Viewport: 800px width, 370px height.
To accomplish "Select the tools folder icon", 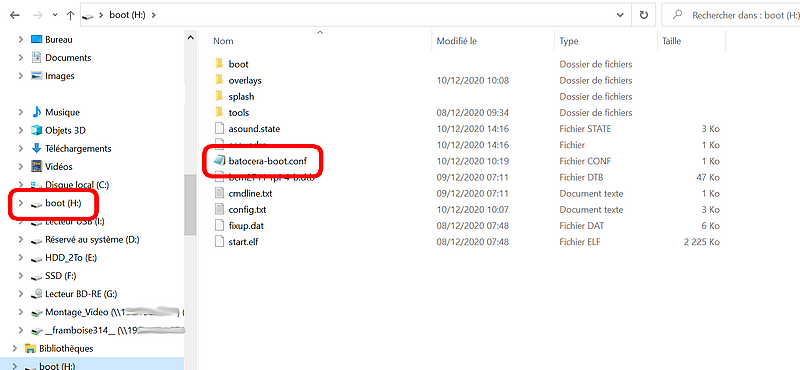I will (x=219, y=112).
